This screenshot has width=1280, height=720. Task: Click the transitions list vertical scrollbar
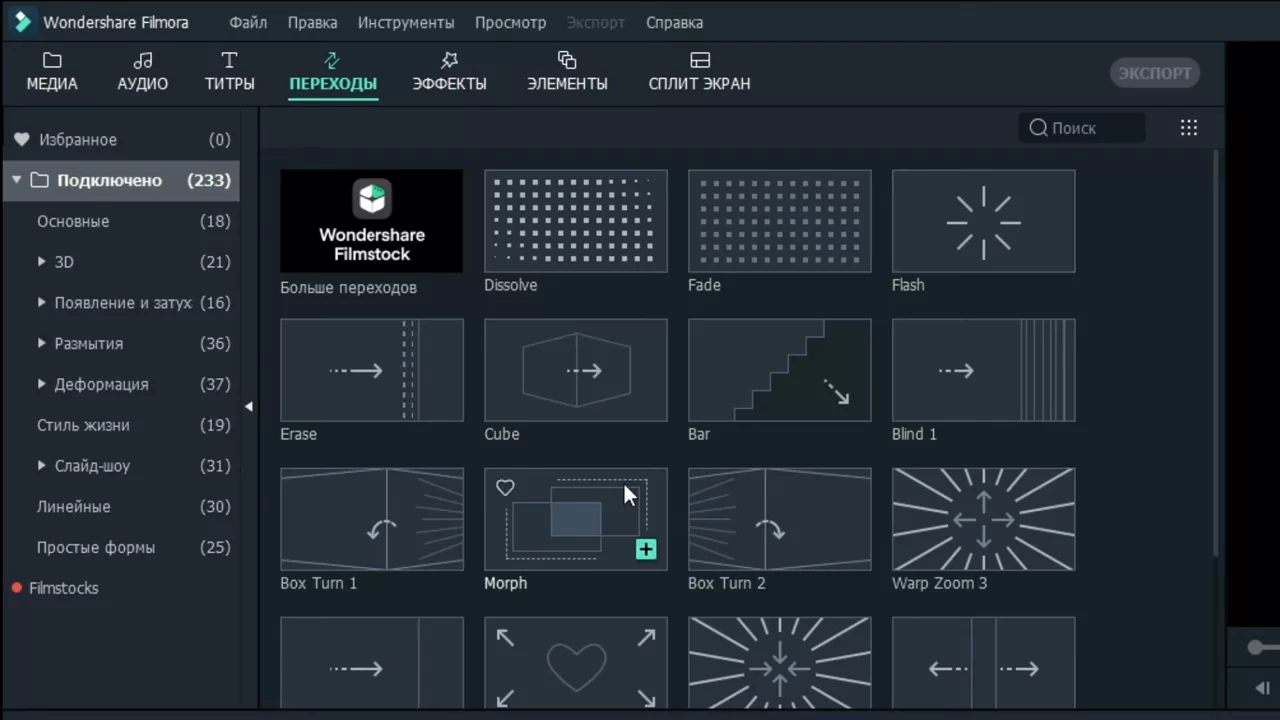tap(1216, 350)
